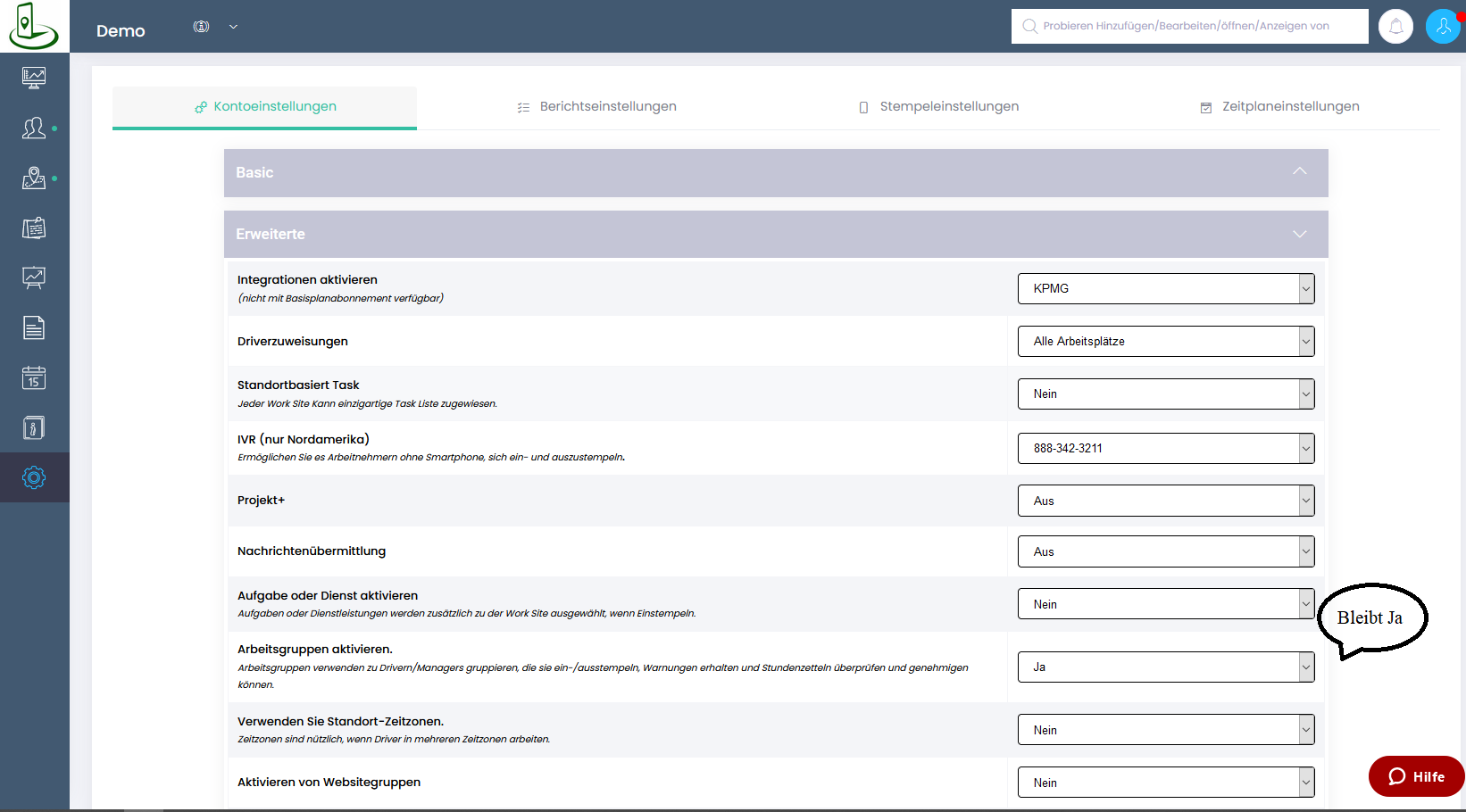Open the dashboard chart icon in sidebar
Screen dimensions: 1466x812
pos(34,78)
